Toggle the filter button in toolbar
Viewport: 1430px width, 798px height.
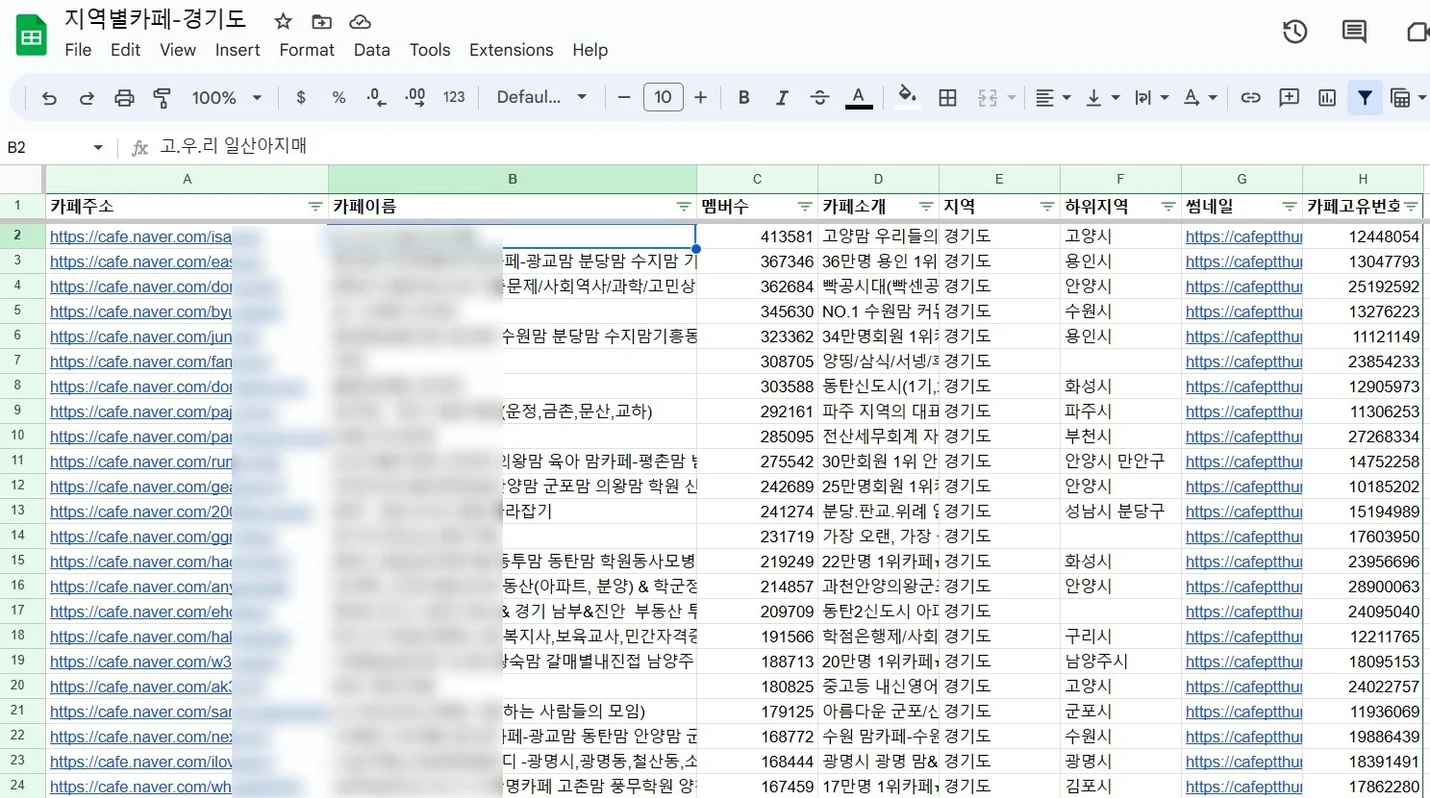pos(1365,98)
